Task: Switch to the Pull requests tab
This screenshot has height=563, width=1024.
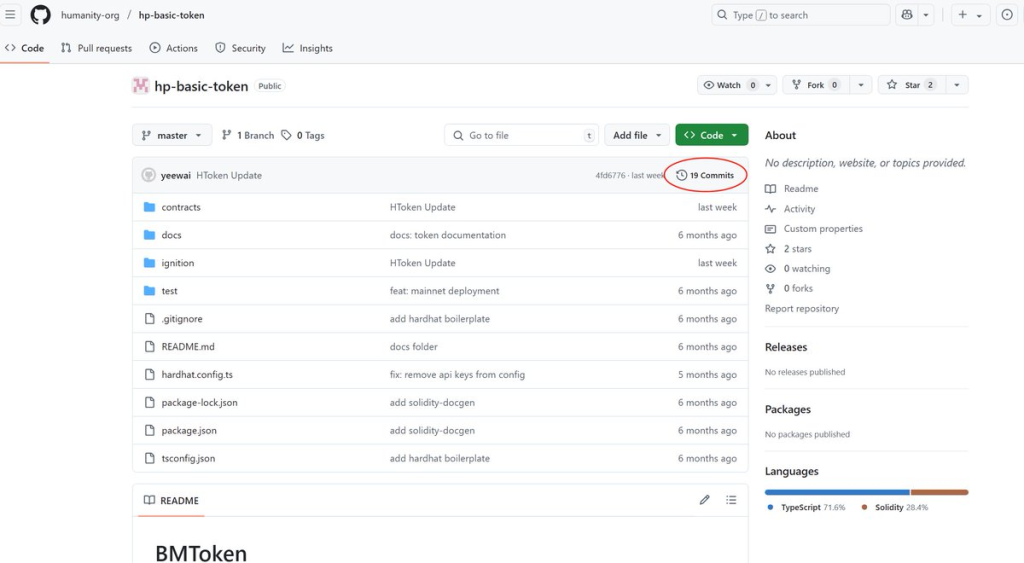Action: point(96,48)
